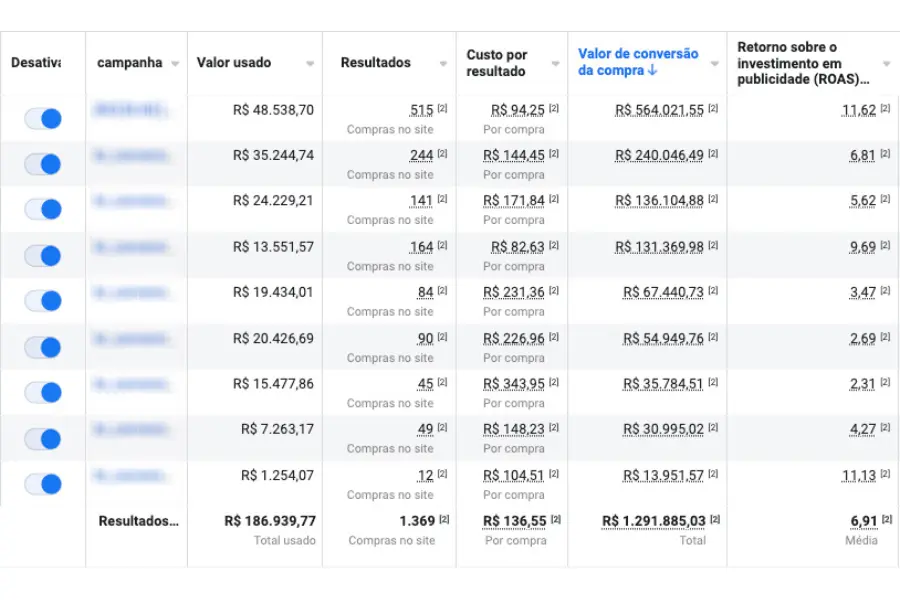Click footnote [2] beside R$ 564.021,55

point(713,108)
